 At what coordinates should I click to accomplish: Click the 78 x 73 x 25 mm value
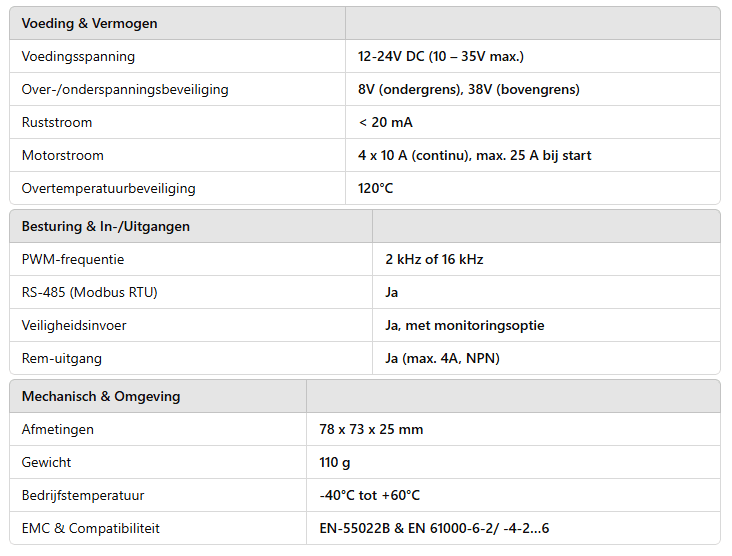pos(371,429)
